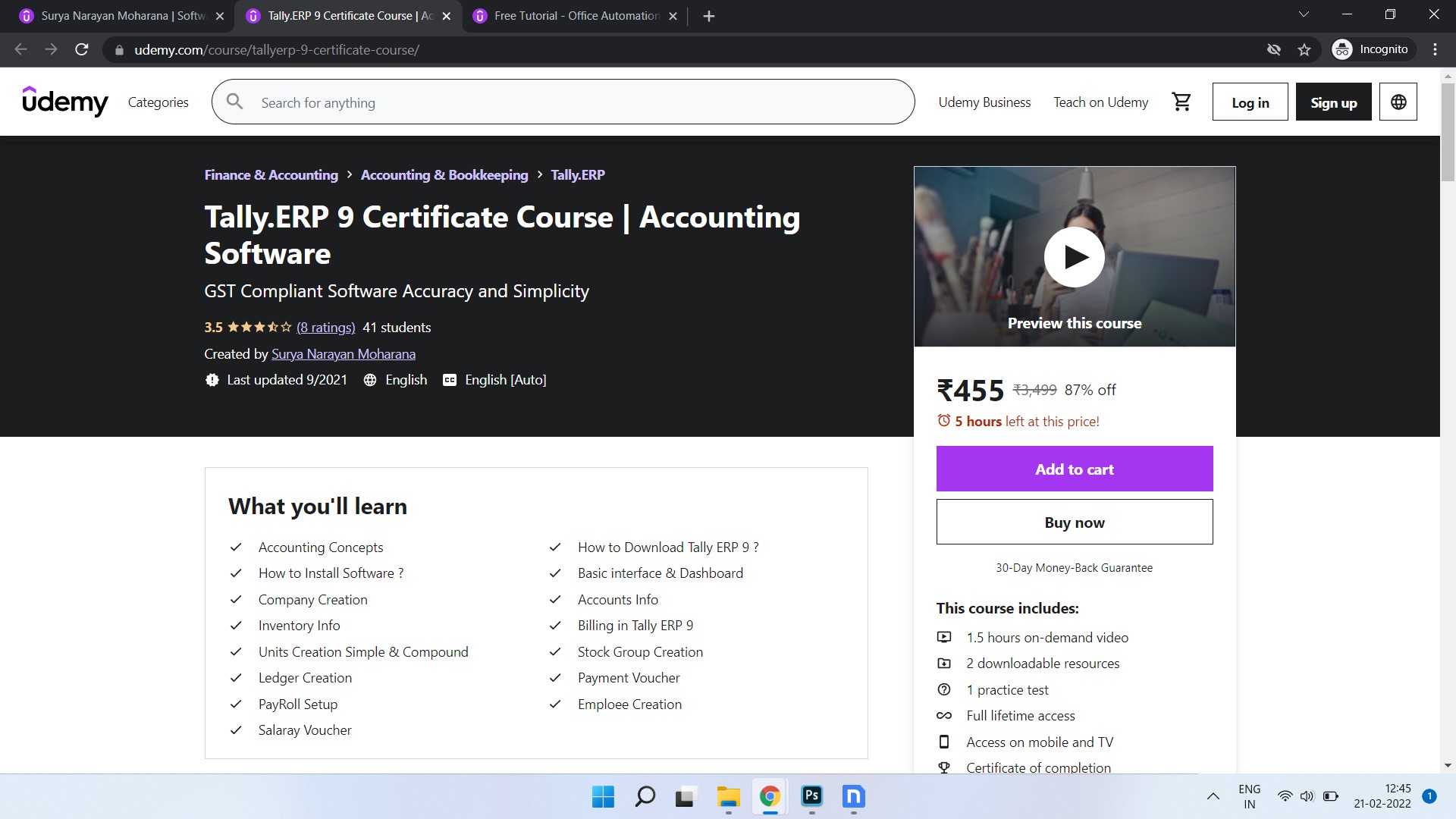Click the Sign up button
The width and height of the screenshot is (1456, 819).
coord(1333,102)
